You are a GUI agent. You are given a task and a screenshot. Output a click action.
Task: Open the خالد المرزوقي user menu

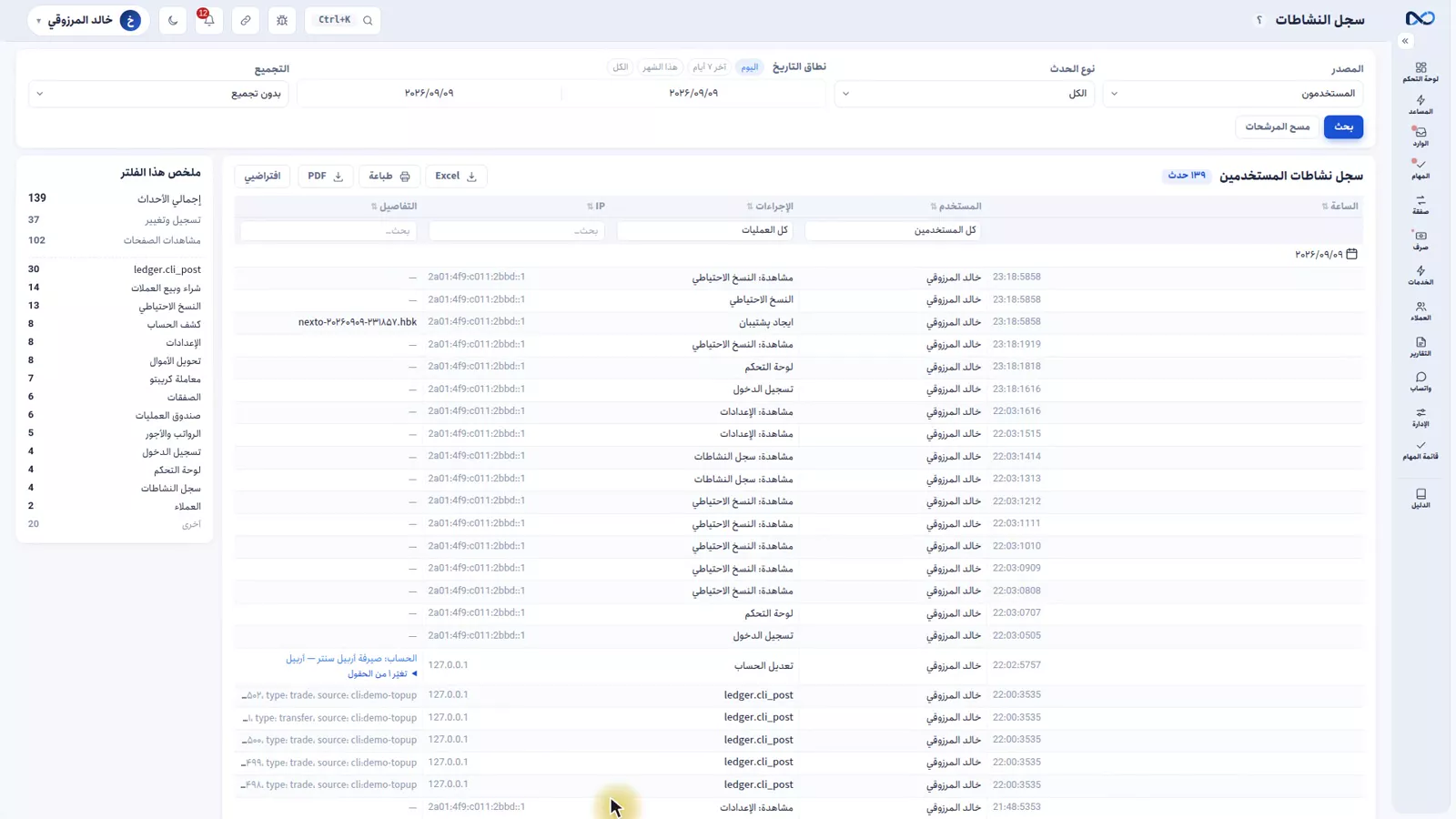tap(89, 20)
